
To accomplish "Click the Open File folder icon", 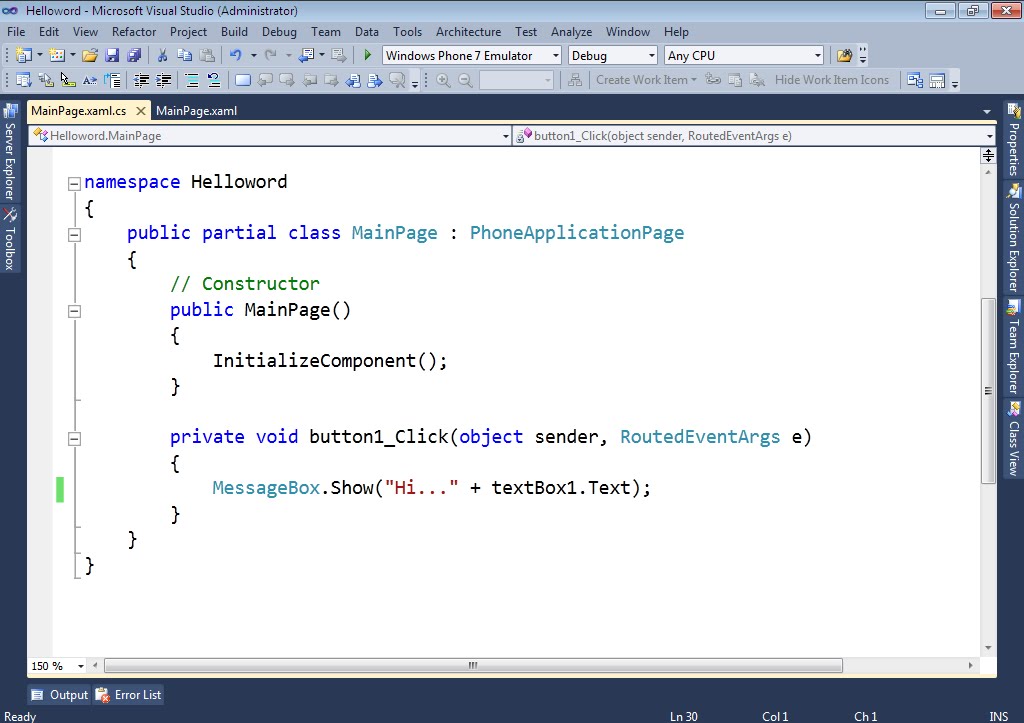I will (90, 56).
